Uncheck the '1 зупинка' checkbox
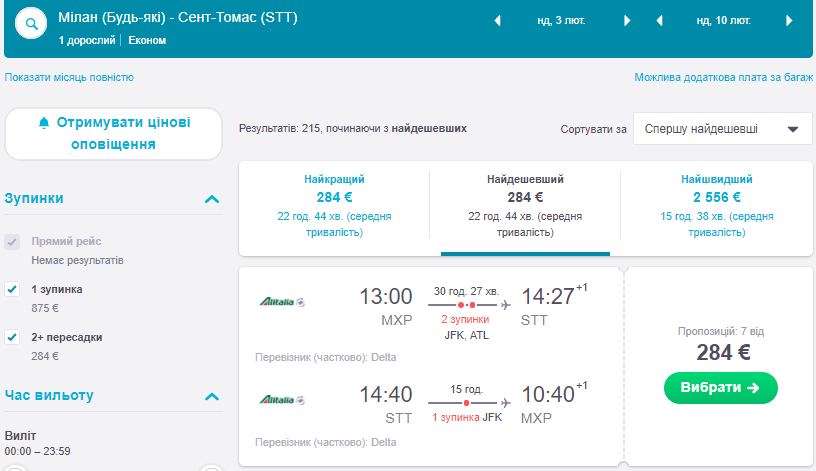 12,289
